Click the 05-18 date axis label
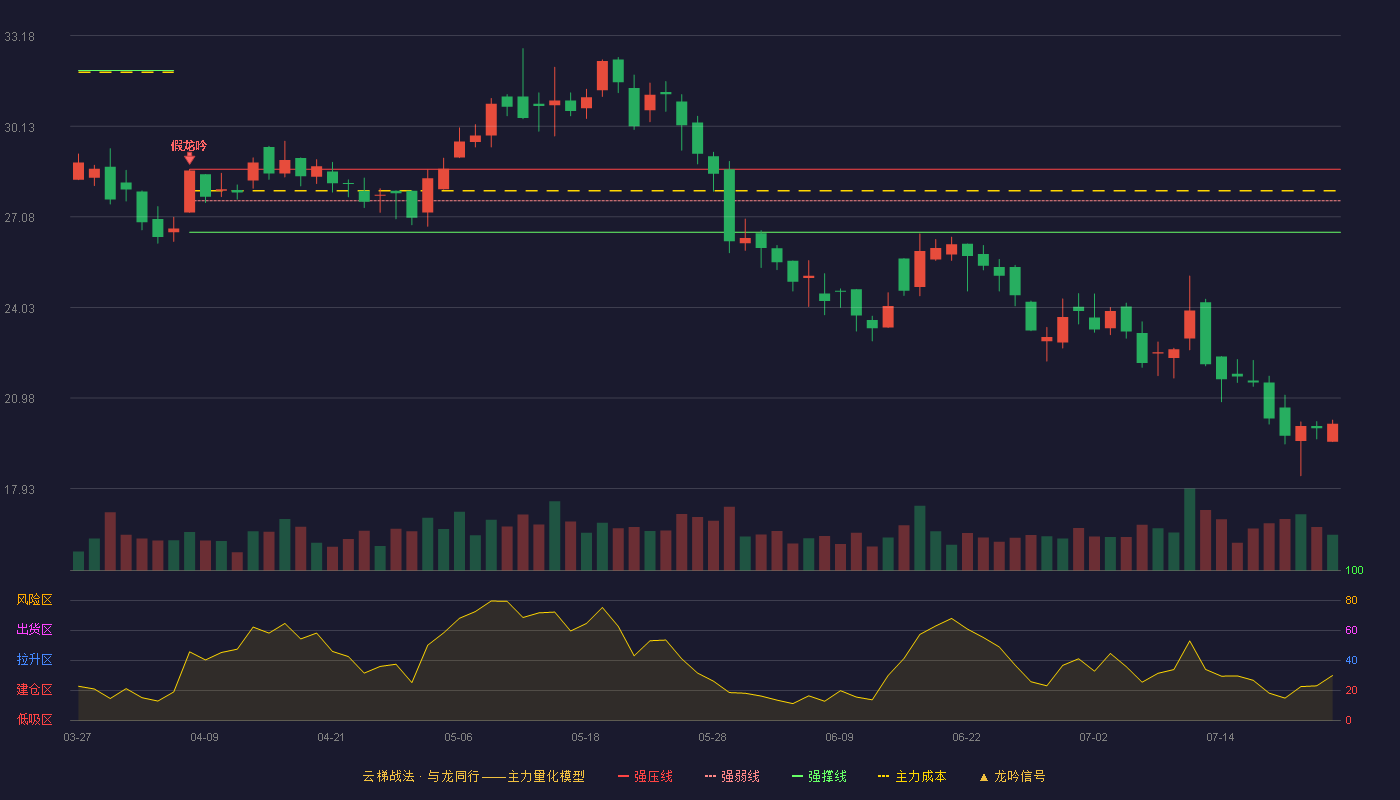Image resolution: width=1400 pixels, height=800 pixels. (x=585, y=737)
